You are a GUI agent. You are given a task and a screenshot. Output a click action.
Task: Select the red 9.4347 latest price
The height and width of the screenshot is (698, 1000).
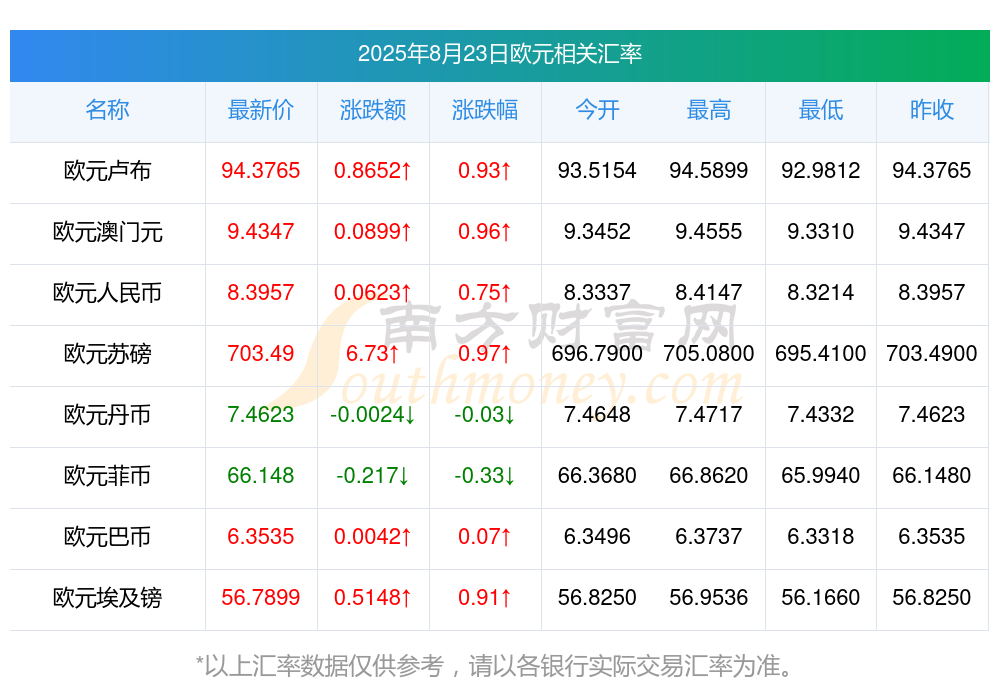point(260,231)
